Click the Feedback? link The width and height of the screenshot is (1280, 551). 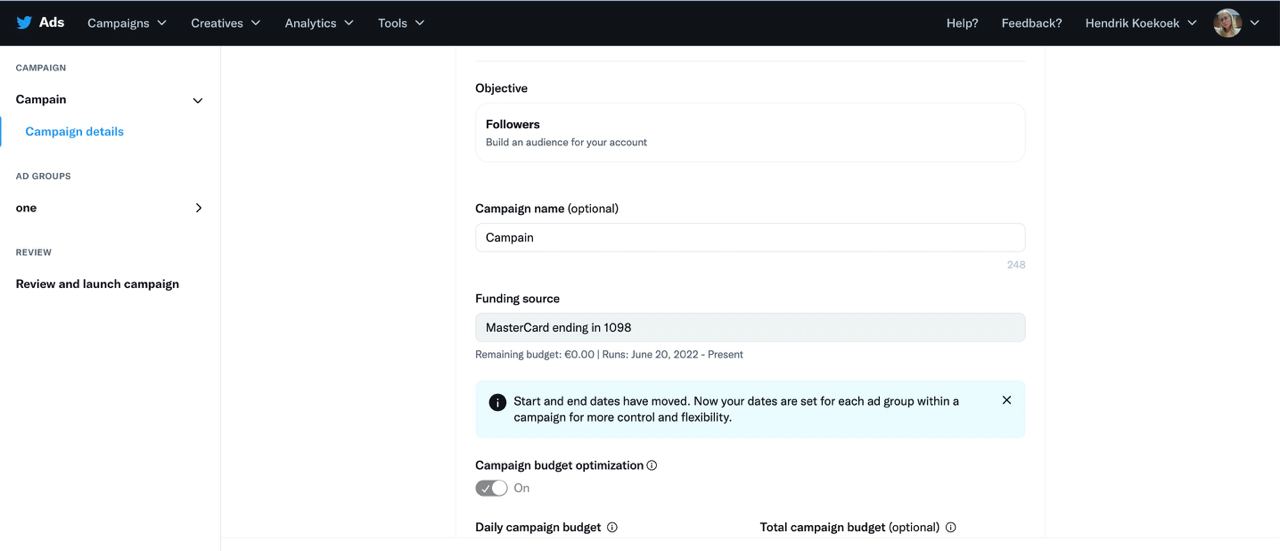(x=1032, y=23)
